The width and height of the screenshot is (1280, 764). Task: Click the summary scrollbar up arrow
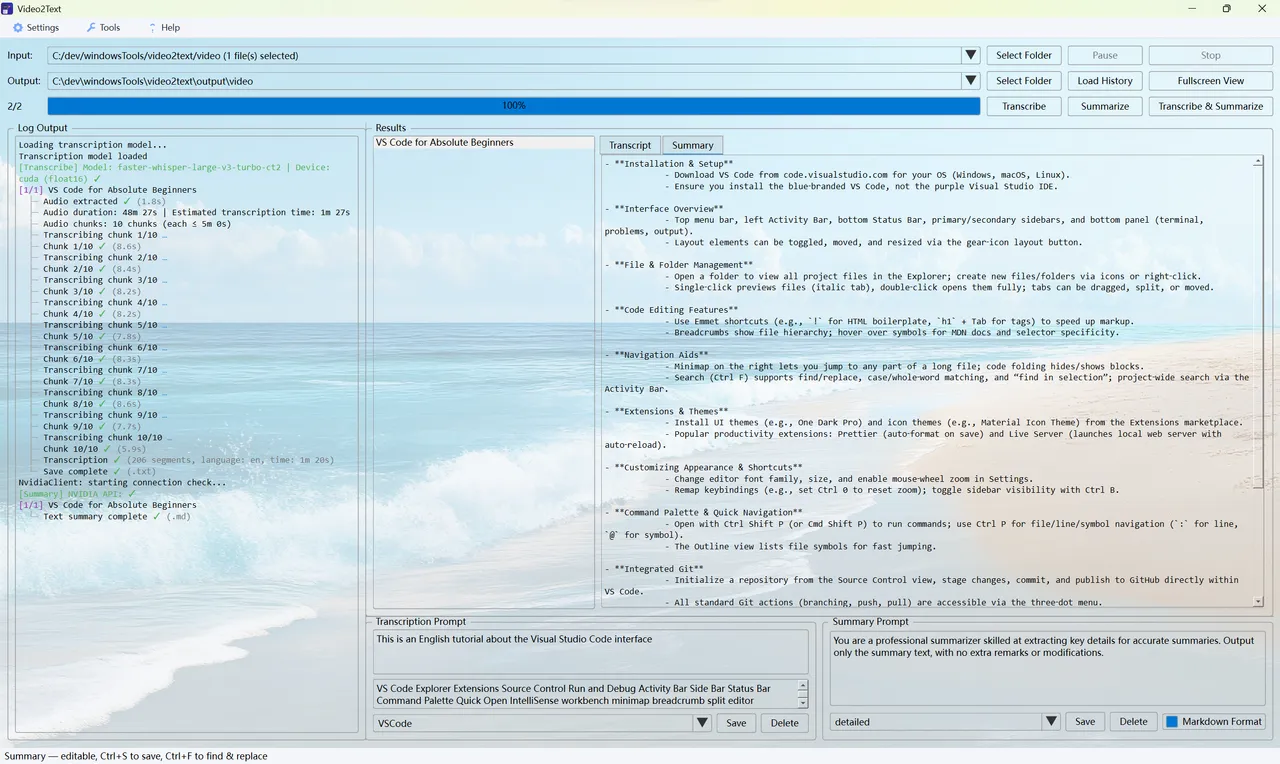point(1258,161)
